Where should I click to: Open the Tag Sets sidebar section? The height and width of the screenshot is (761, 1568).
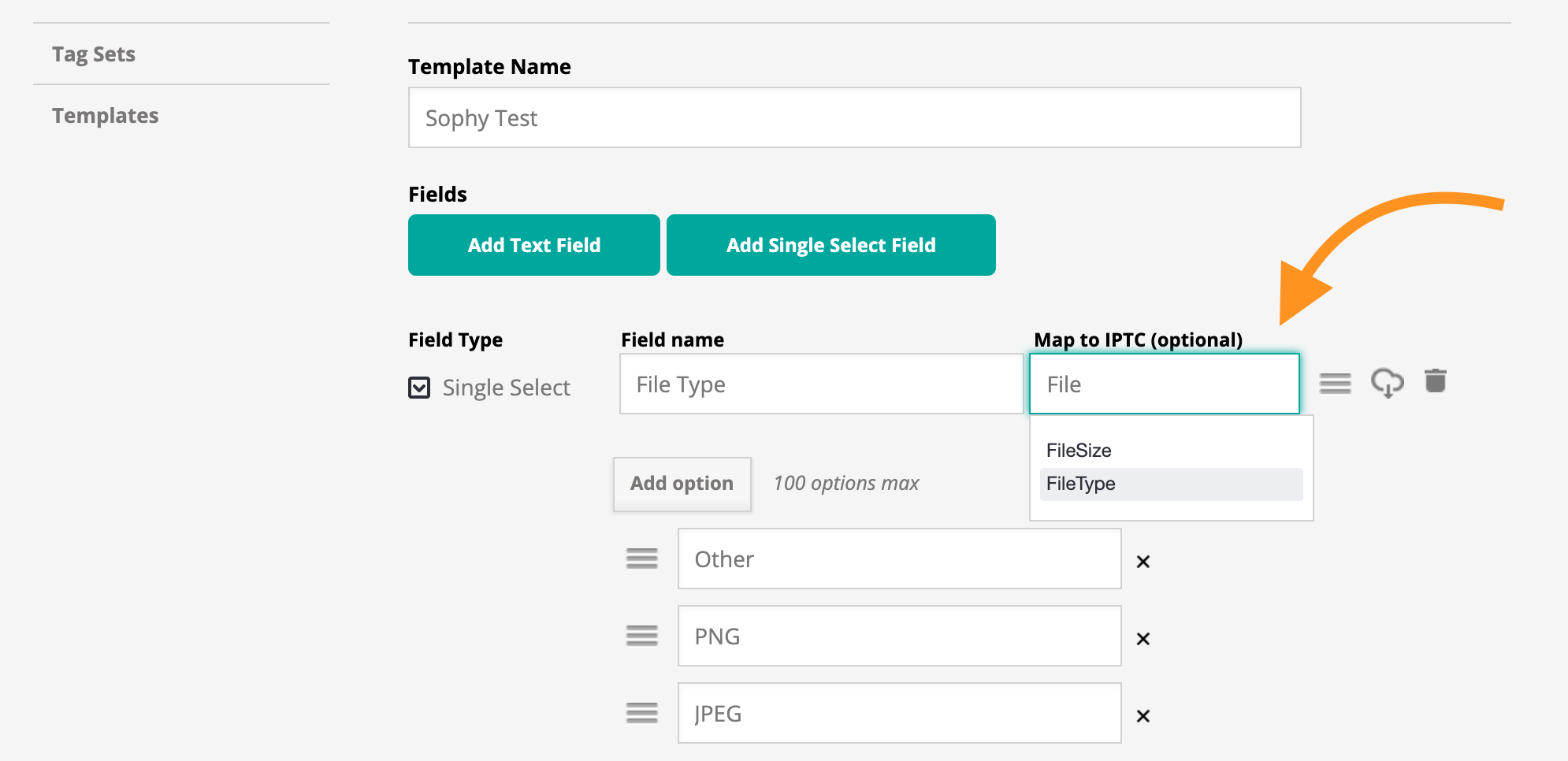pos(94,54)
